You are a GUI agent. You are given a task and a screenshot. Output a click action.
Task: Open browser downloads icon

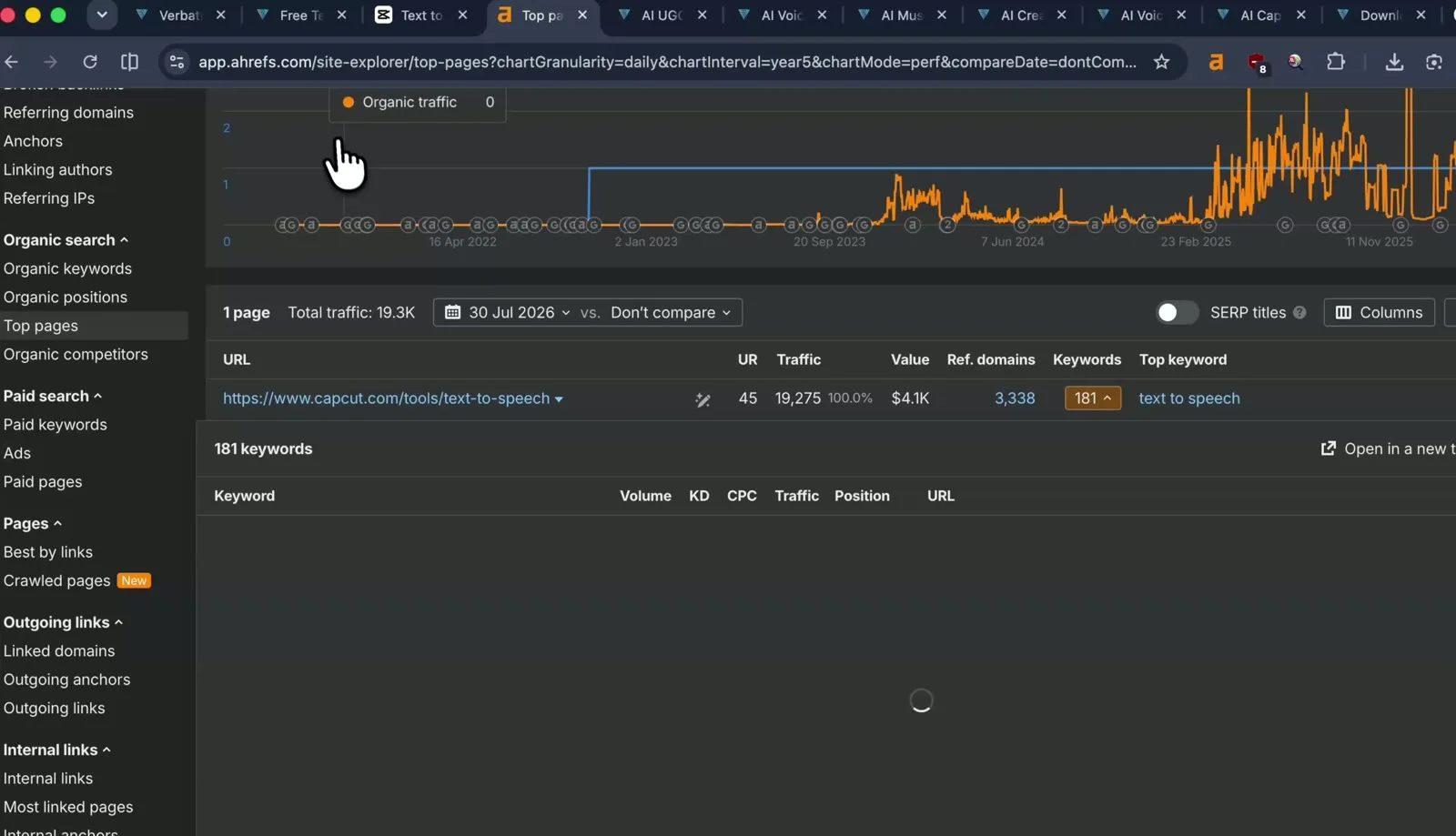(1393, 62)
